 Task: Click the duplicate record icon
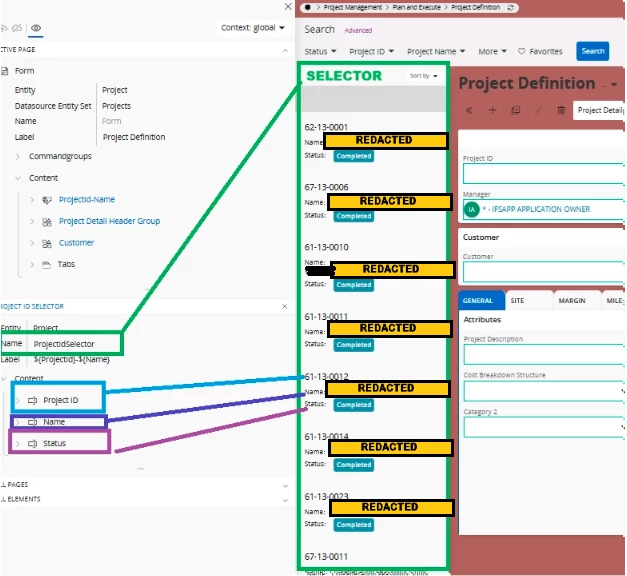pos(516,110)
